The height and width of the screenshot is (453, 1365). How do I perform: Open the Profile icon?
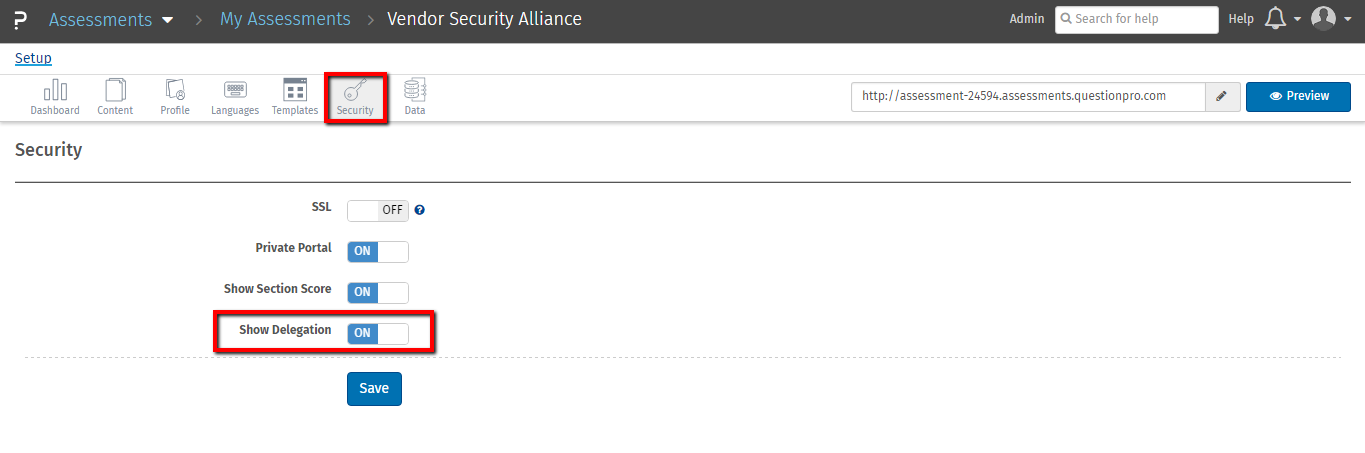pyautogui.click(x=175, y=91)
